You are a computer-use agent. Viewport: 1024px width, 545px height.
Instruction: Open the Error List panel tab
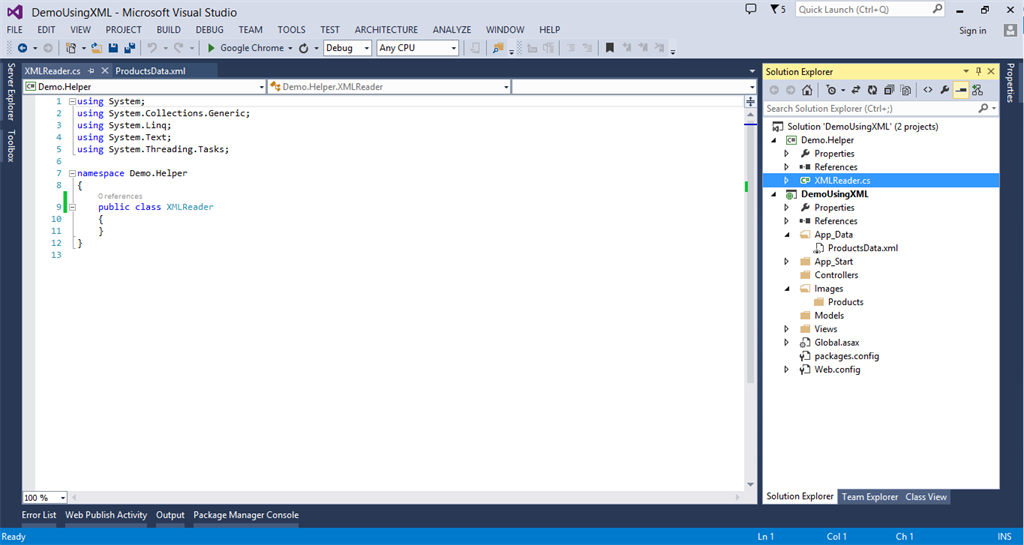click(x=39, y=515)
